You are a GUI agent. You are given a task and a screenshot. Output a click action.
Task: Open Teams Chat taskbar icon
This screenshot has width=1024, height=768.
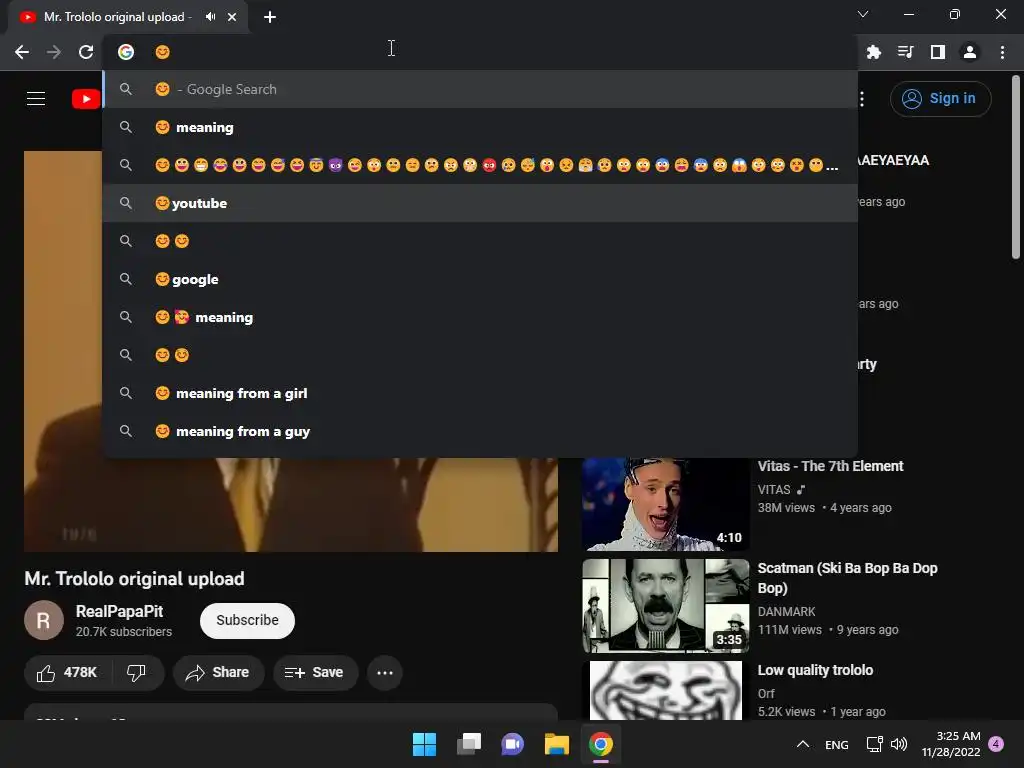coord(513,744)
